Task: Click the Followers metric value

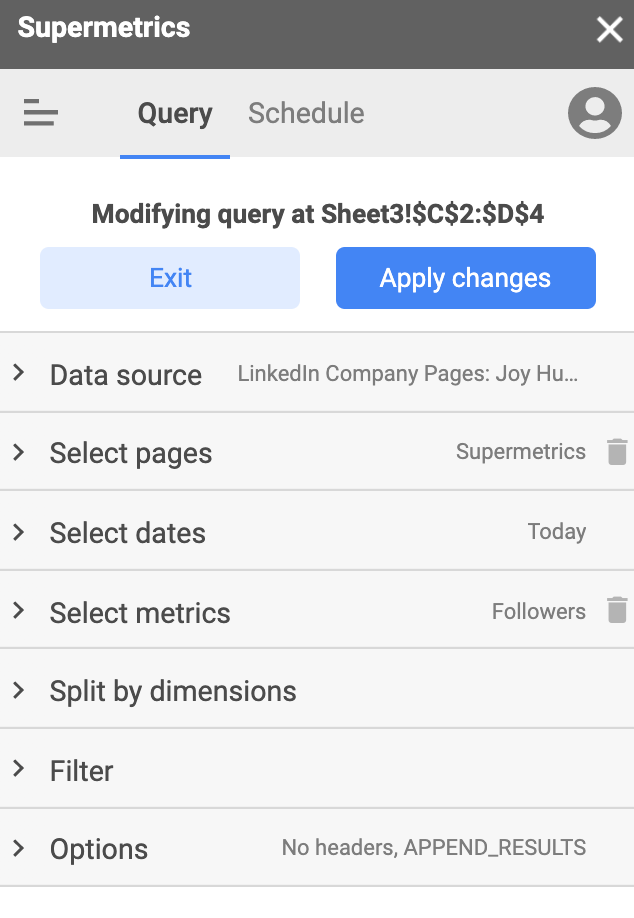Action: [538, 611]
